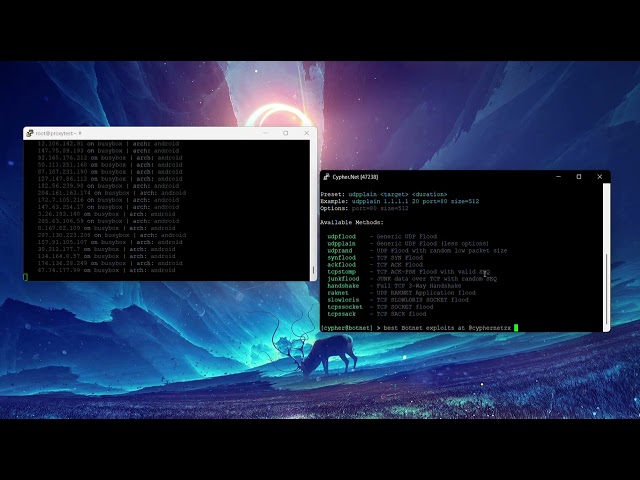Click the "Preset:" line in Cypher.Net terminal
The image size is (640, 480).
[384, 194]
